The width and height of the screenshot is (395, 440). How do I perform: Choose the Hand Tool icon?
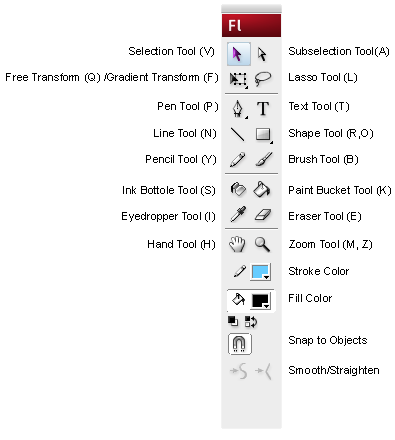[237, 244]
